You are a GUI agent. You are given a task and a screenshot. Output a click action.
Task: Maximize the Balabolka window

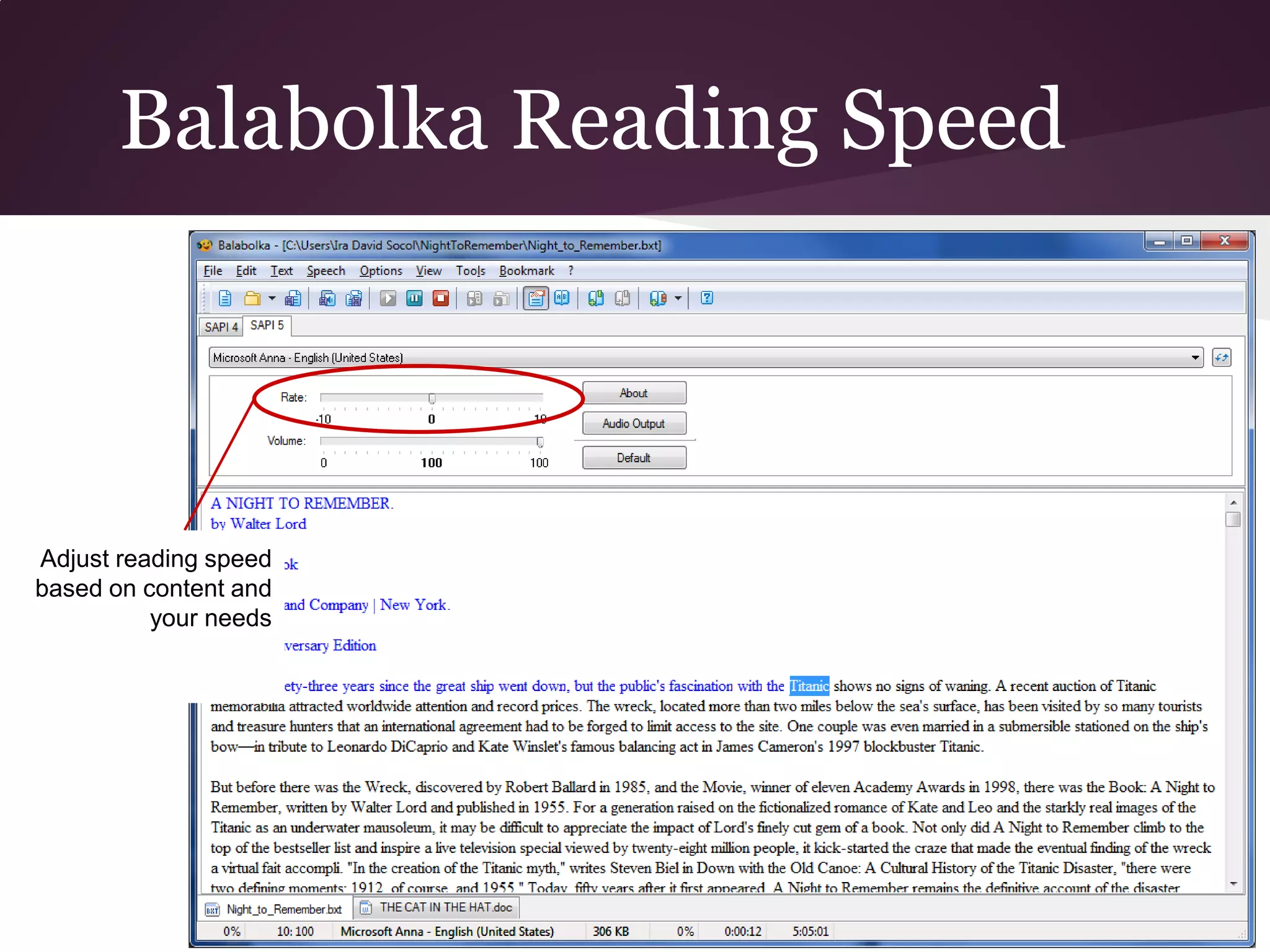pyautogui.click(x=1186, y=241)
